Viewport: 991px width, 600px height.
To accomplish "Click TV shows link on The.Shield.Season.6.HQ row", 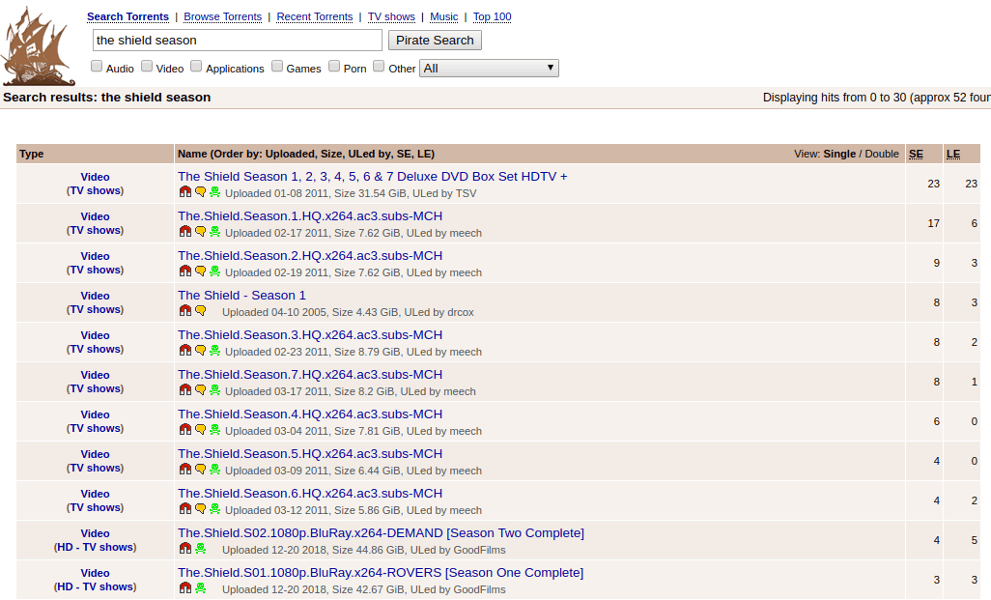I will [x=95, y=507].
